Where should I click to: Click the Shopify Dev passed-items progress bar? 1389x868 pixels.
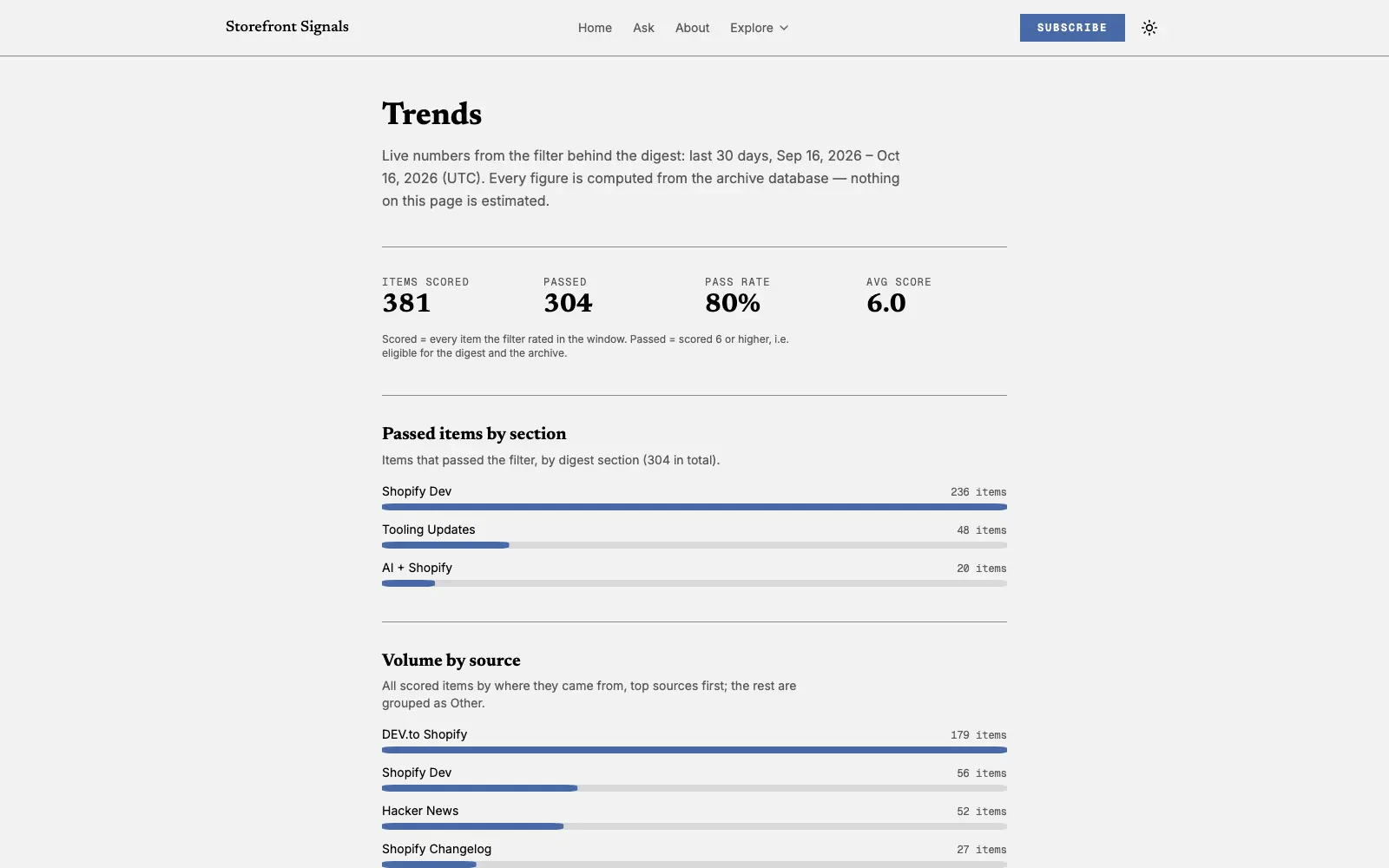(694, 507)
